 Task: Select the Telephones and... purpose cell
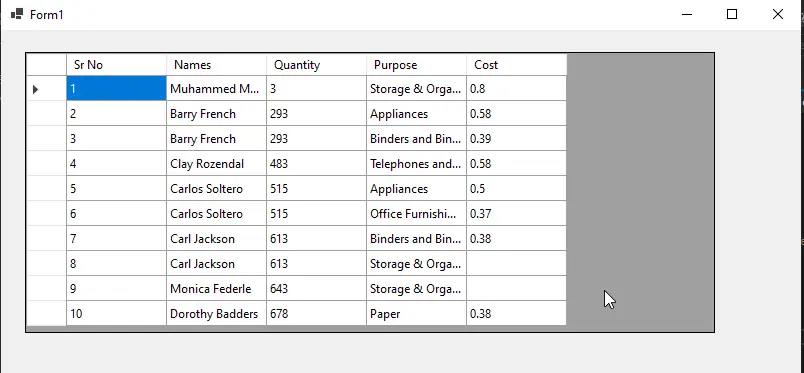point(416,164)
